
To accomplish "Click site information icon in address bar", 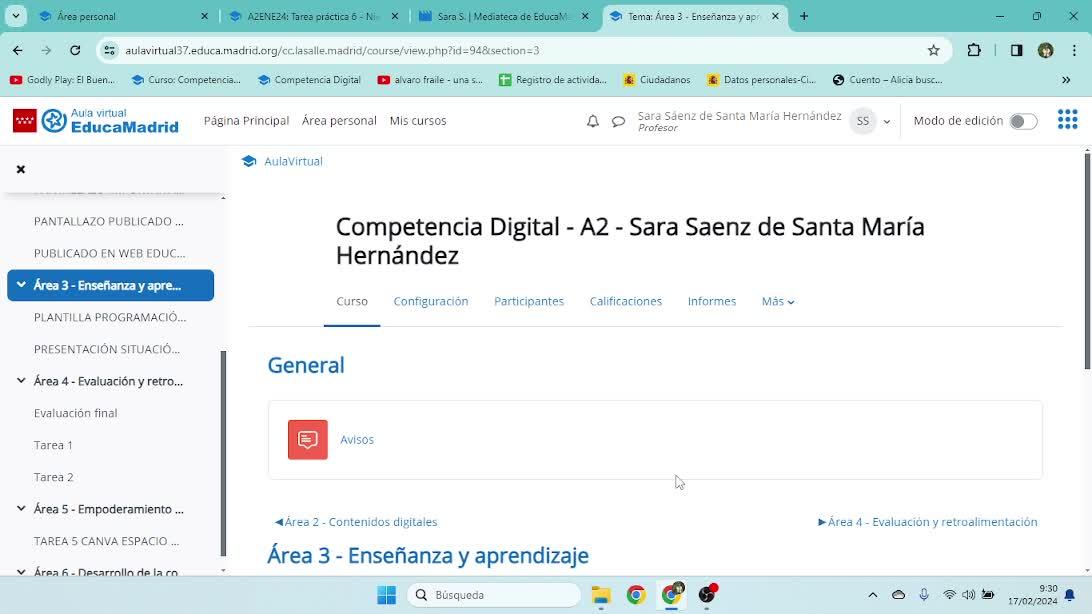I will (109, 50).
